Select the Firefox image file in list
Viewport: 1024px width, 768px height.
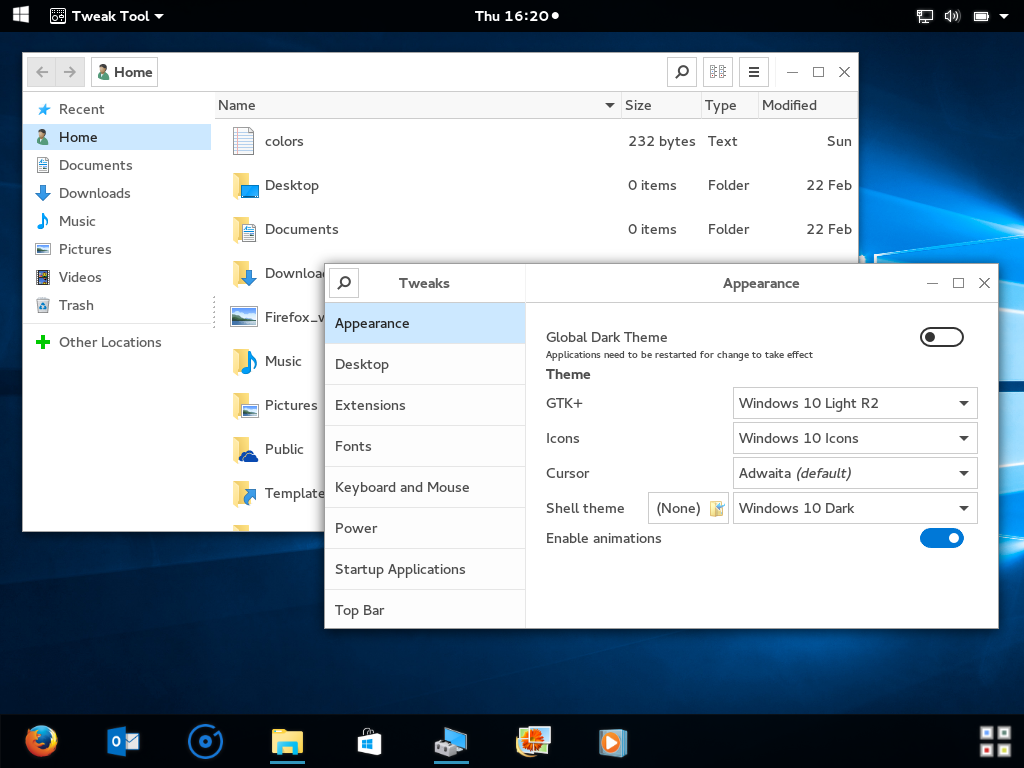tap(277, 317)
